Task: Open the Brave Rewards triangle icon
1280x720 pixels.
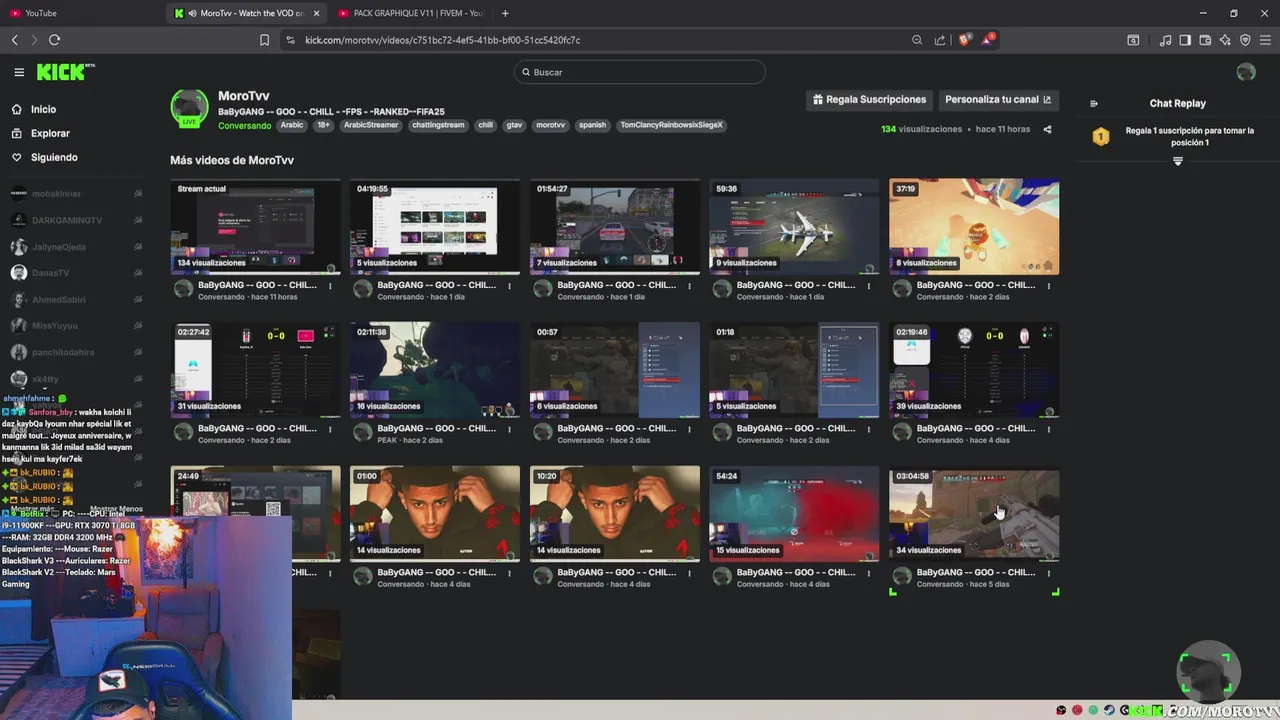Action: click(x=988, y=40)
